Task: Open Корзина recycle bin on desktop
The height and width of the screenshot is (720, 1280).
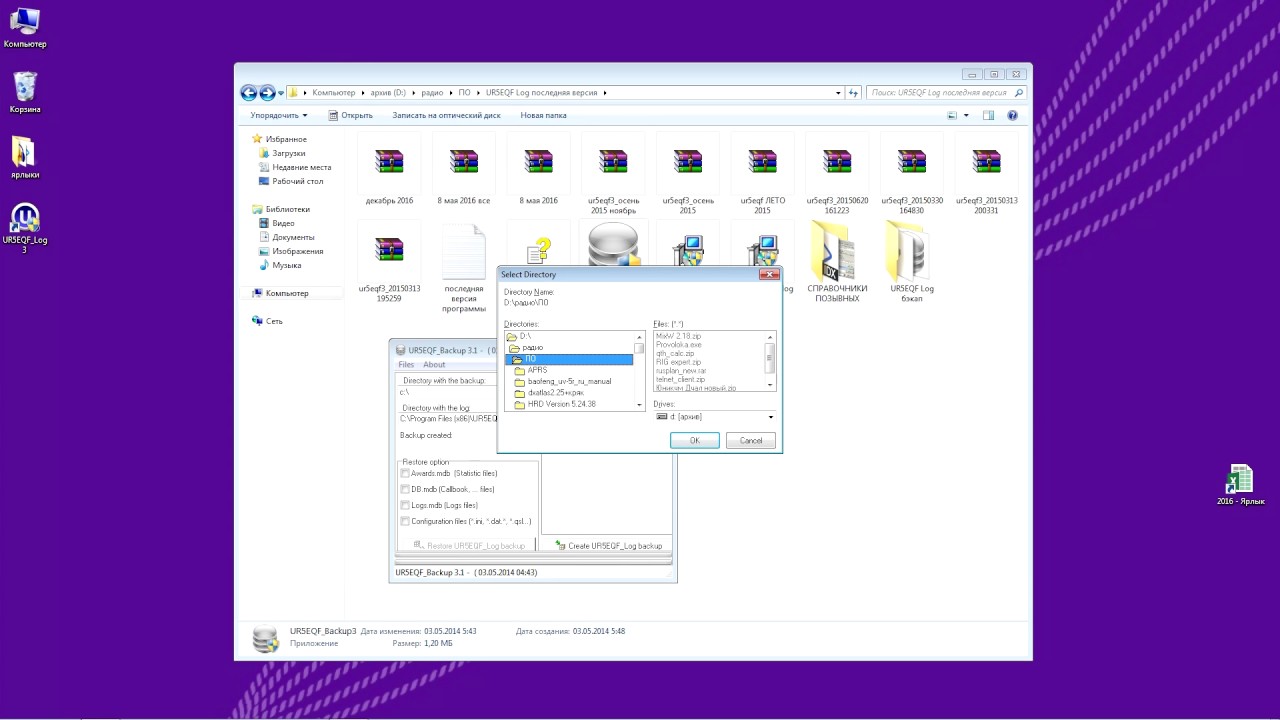Action: click(25, 92)
